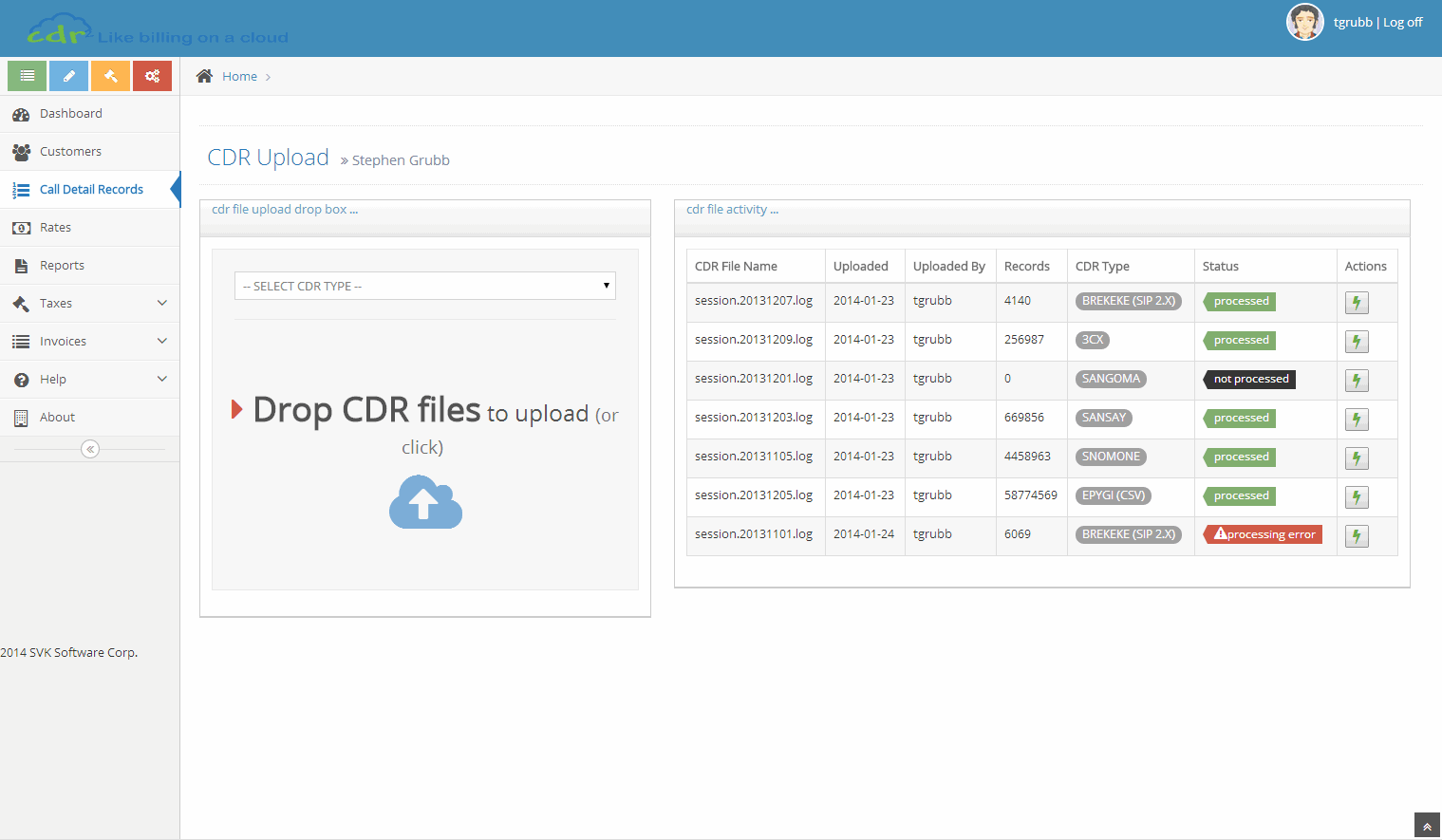Screen dimensions: 1442x840
Task: Click the Home breadcrumb house icon
Action: coord(203,75)
